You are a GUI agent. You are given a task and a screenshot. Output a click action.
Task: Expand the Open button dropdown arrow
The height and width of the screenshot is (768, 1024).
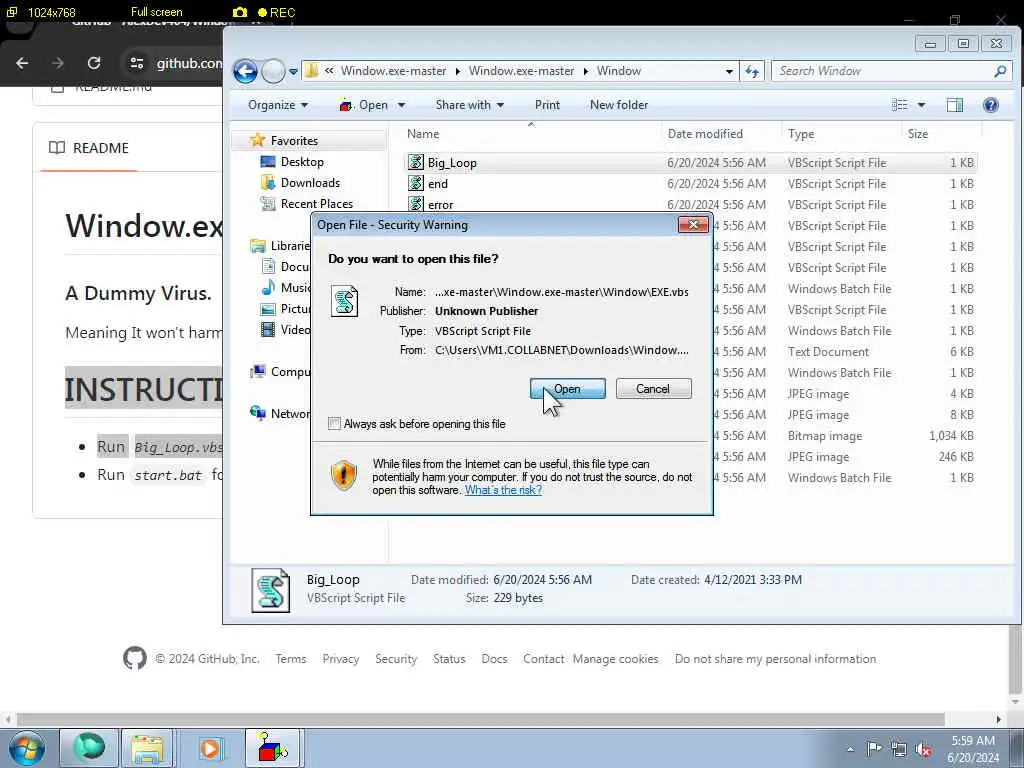[x=401, y=105]
